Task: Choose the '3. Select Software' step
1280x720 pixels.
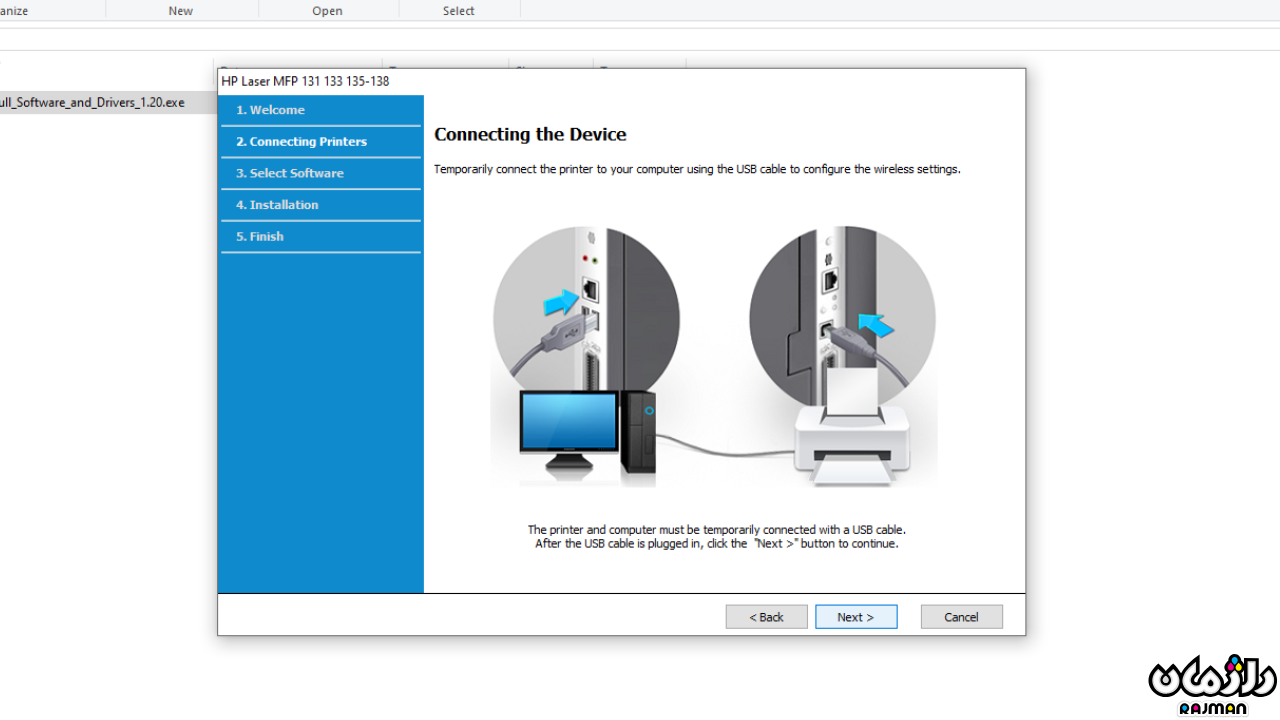Action: coord(321,173)
